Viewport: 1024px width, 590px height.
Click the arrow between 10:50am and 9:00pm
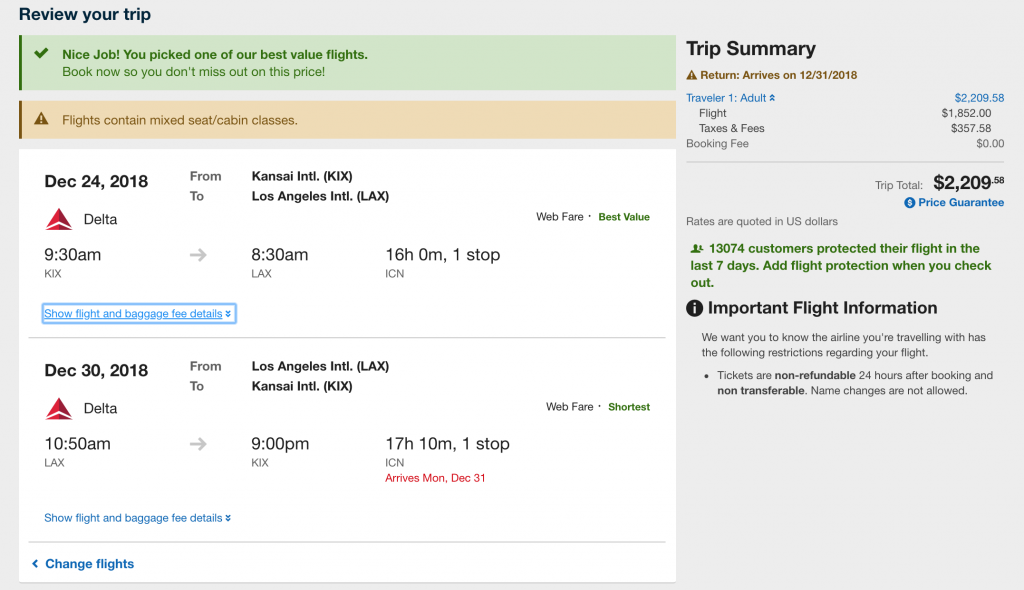[198, 444]
